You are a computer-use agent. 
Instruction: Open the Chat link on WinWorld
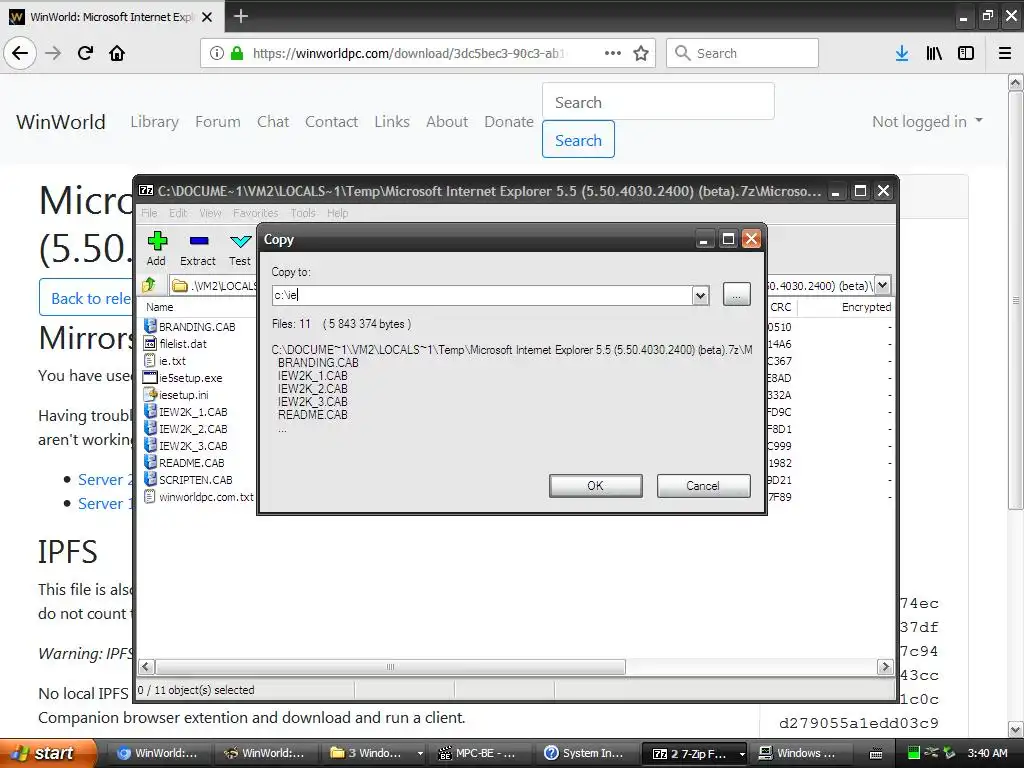point(273,121)
